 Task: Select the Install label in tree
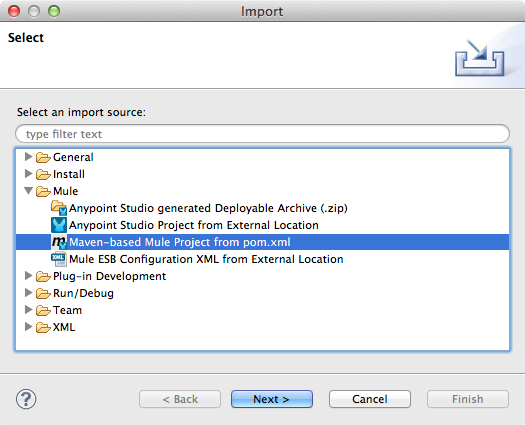tap(69, 174)
